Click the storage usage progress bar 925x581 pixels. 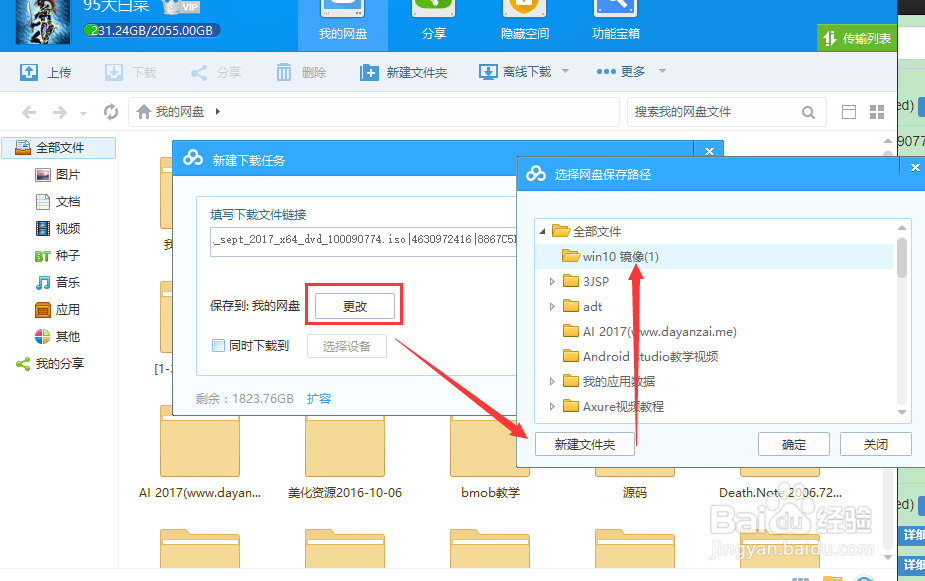[x=152, y=30]
